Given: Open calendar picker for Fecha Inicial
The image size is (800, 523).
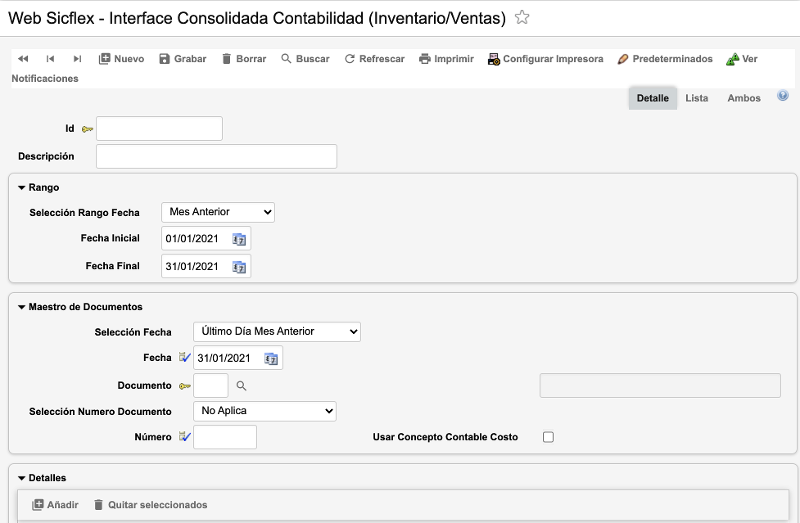Looking at the screenshot, I should [239, 239].
